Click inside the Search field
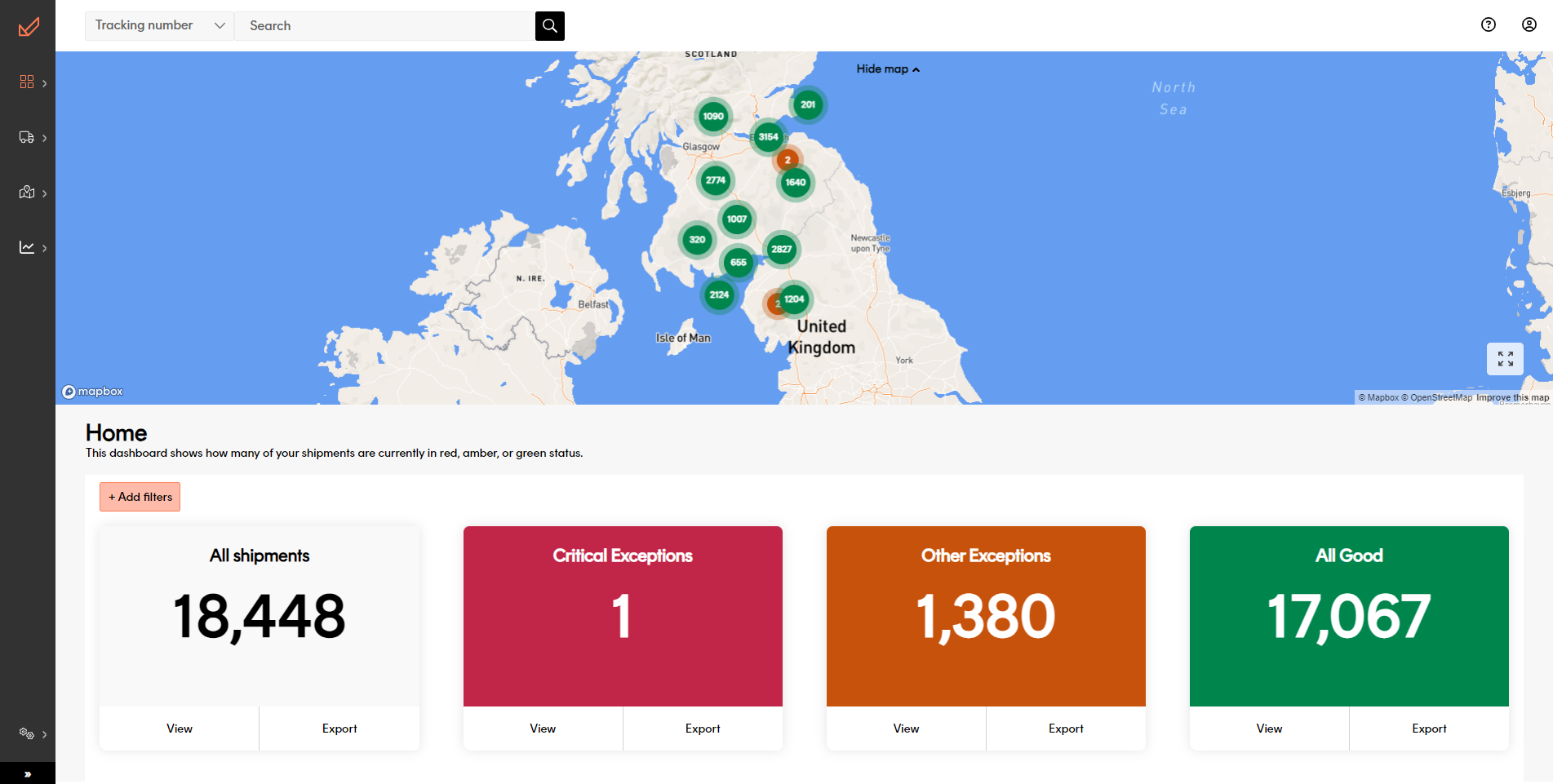The width and height of the screenshot is (1553, 784). point(384,25)
